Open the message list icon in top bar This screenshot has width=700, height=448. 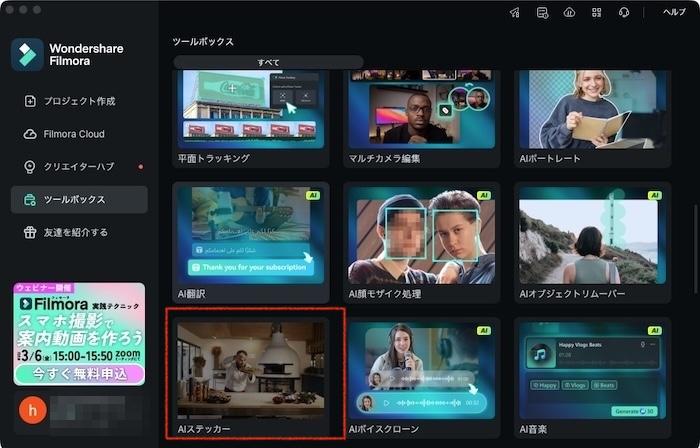(542, 12)
